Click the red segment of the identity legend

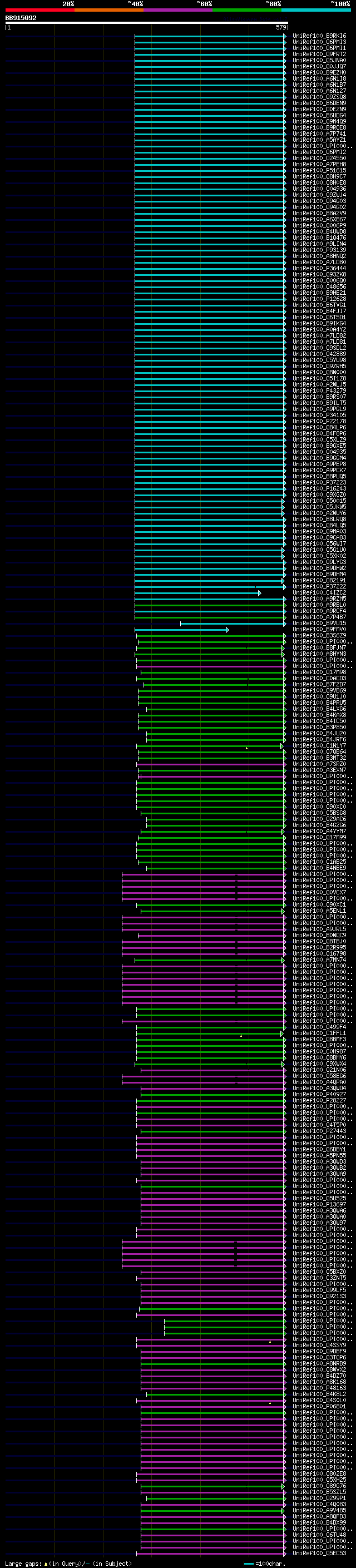click(x=39, y=10)
